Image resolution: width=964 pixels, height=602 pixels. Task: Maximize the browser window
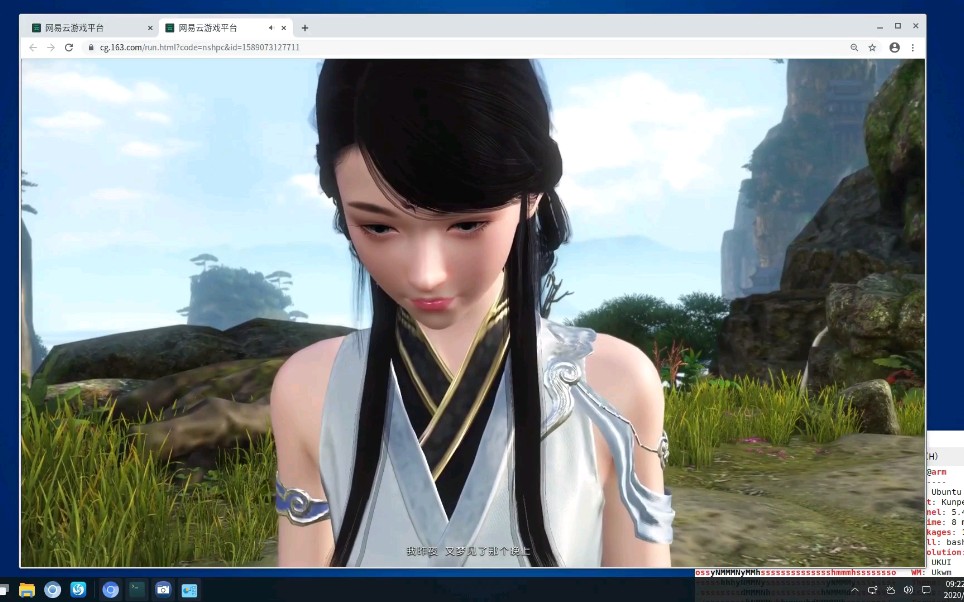(x=898, y=26)
